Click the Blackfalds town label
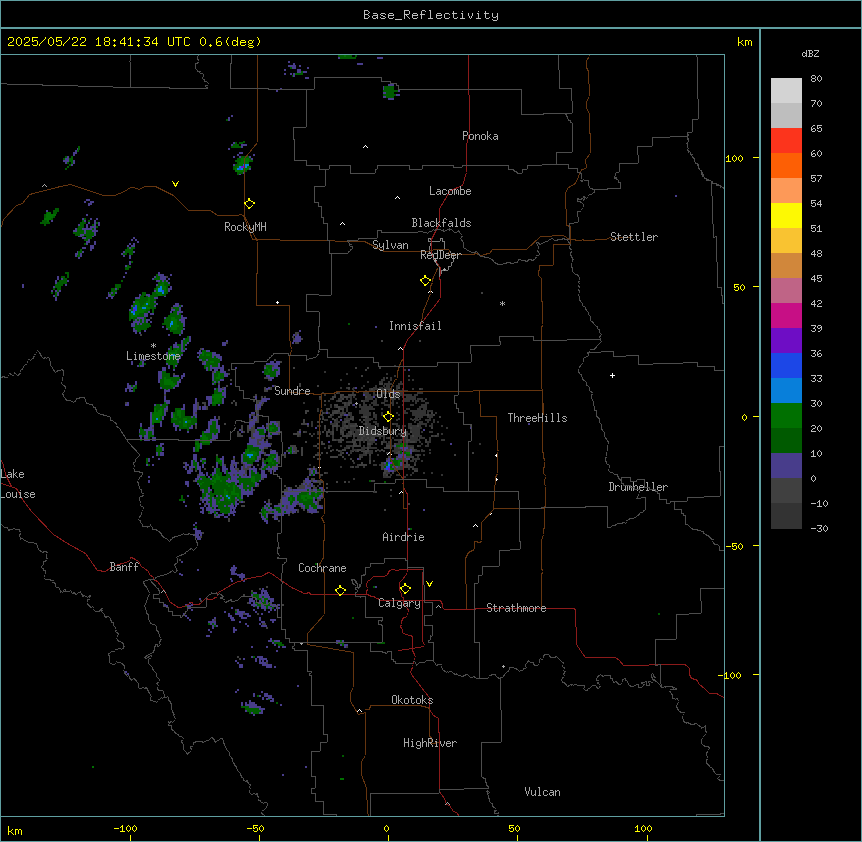This screenshot has width=862, height=842. [441, 223]
